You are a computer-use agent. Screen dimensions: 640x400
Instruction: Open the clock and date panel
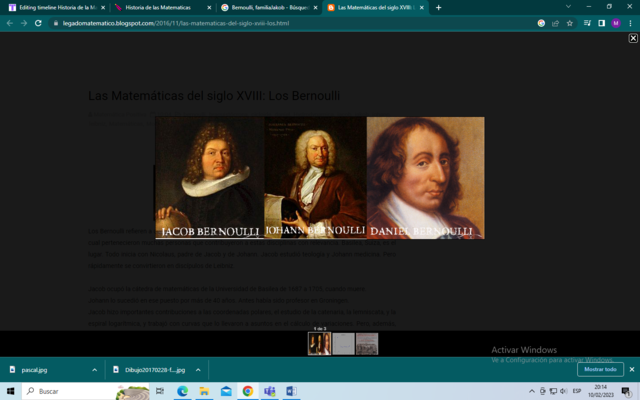coord(601,391)
